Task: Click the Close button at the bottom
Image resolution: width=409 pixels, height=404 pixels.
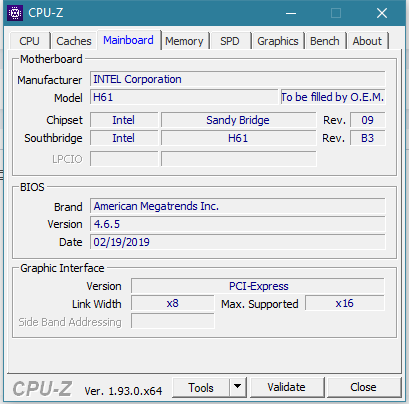Action: (x=363, y=387)
